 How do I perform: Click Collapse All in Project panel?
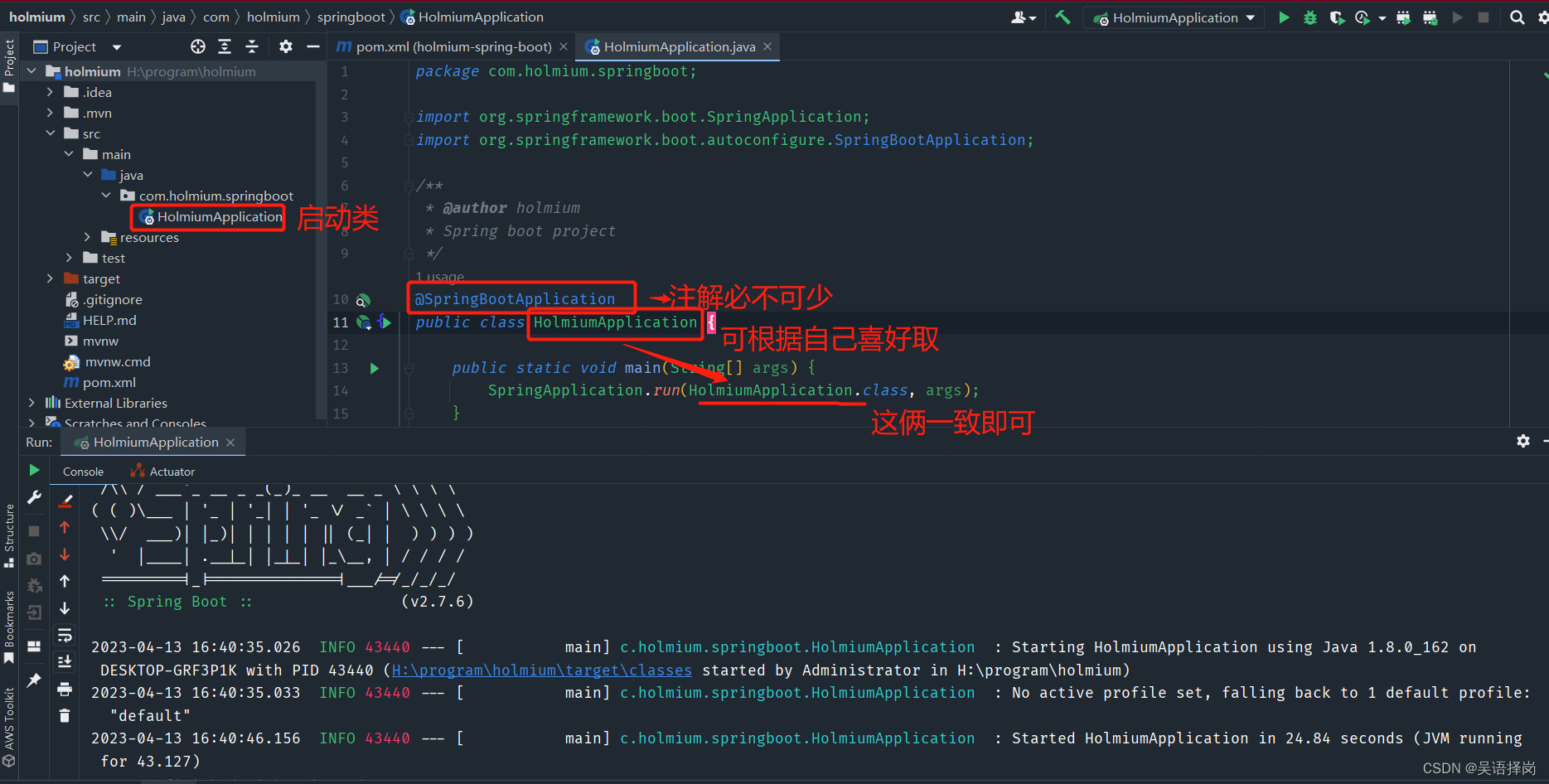[x=252, y=46]
